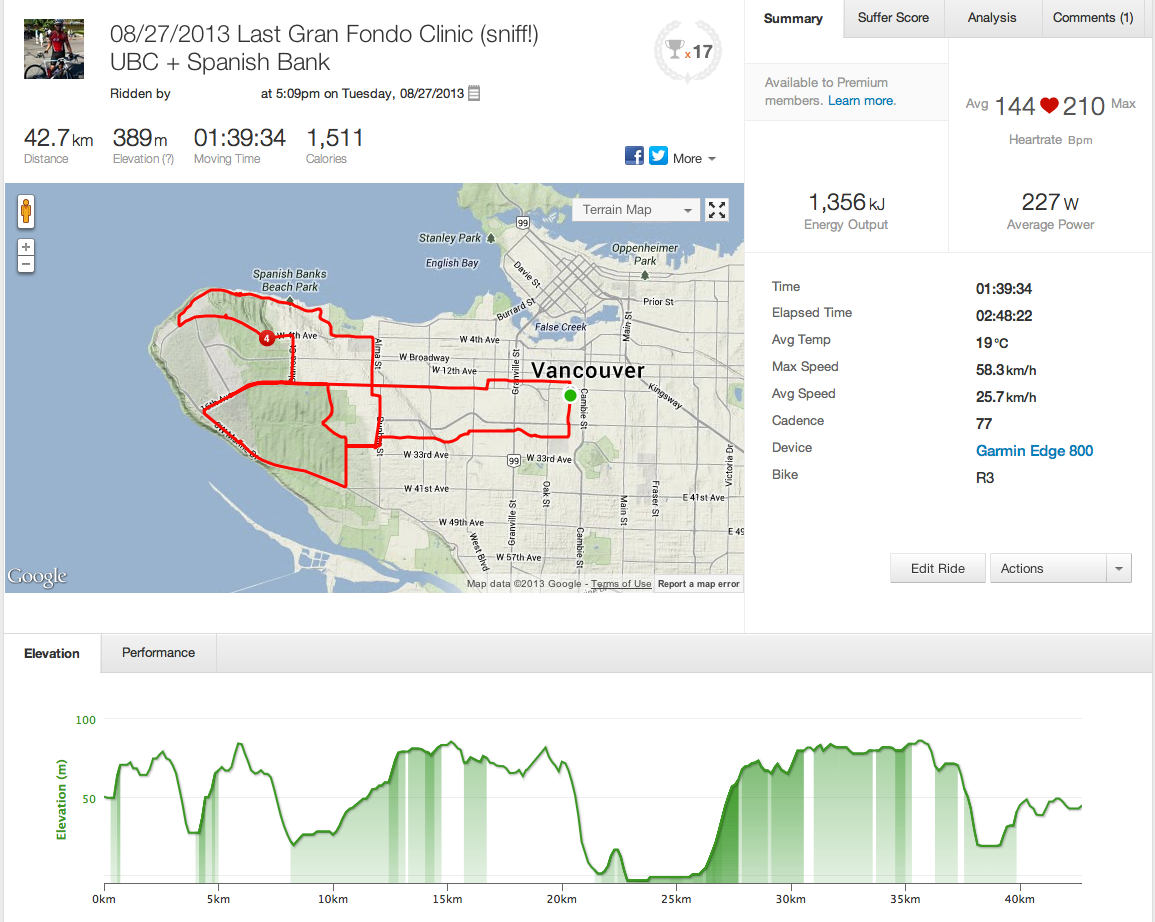1155x922 pixels.
Task: Open the Garmin Edge 800 device link
Action: click(1034, 450)
